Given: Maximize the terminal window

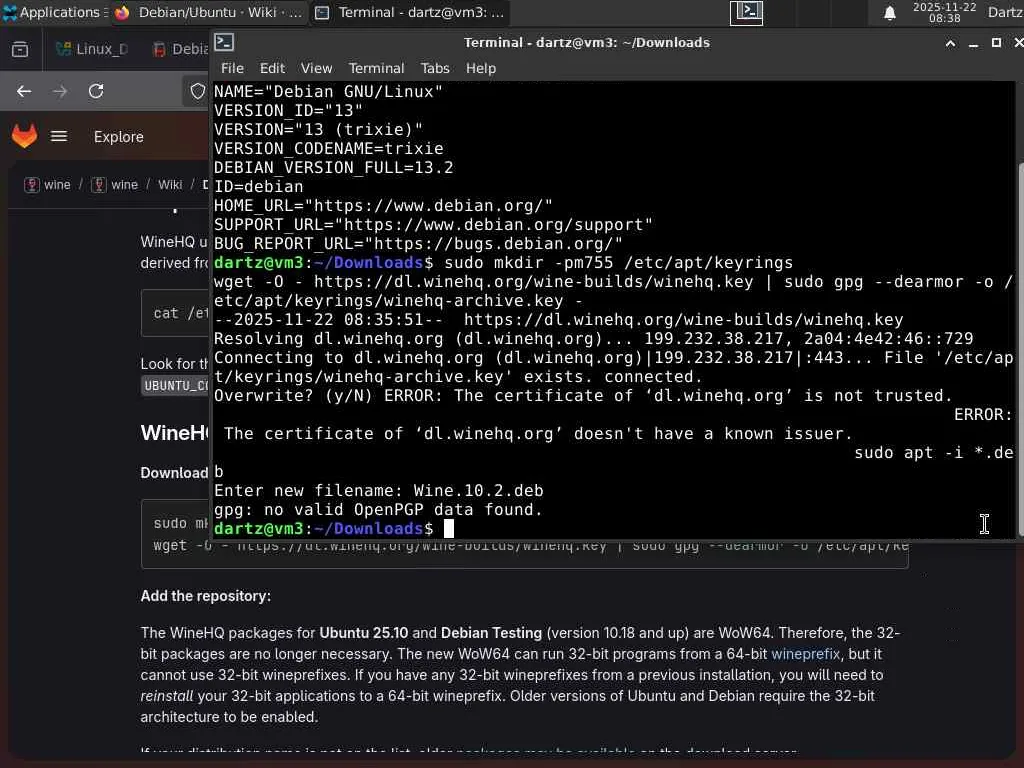Looking at the screenshot, I should coord(996,43).
